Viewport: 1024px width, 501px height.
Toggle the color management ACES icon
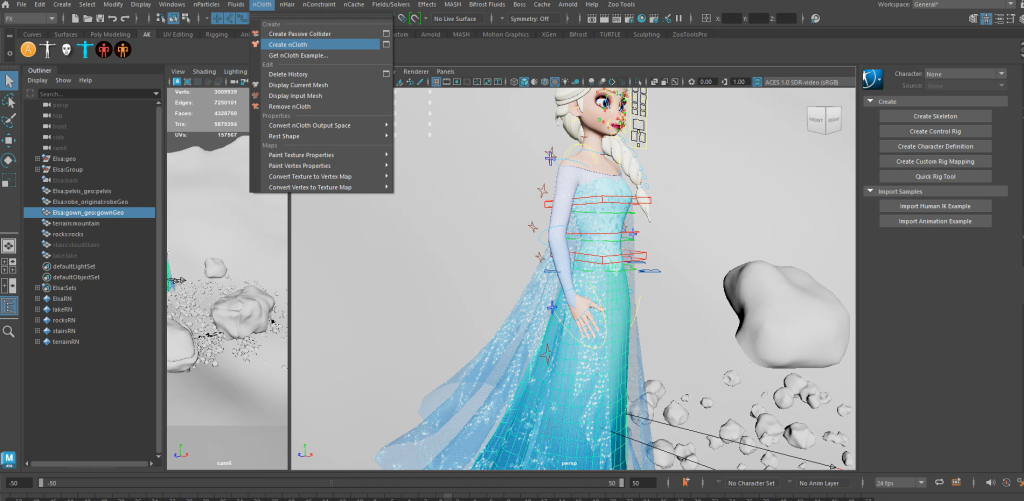(757, 82)
